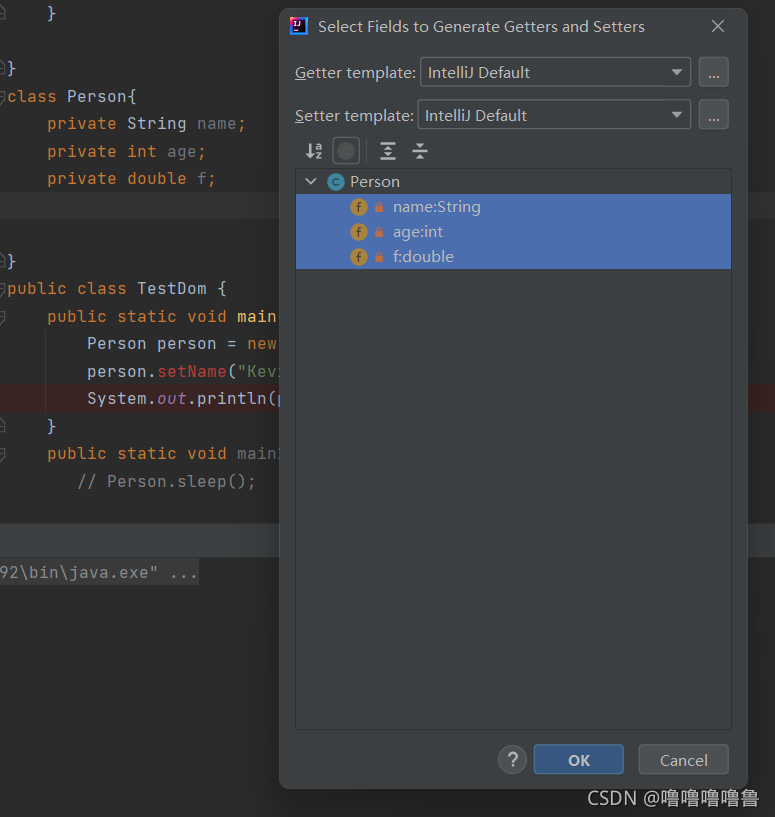Click 'class Person{' in the editor
This screenshot has width=775, height=817.
(71, 96)
